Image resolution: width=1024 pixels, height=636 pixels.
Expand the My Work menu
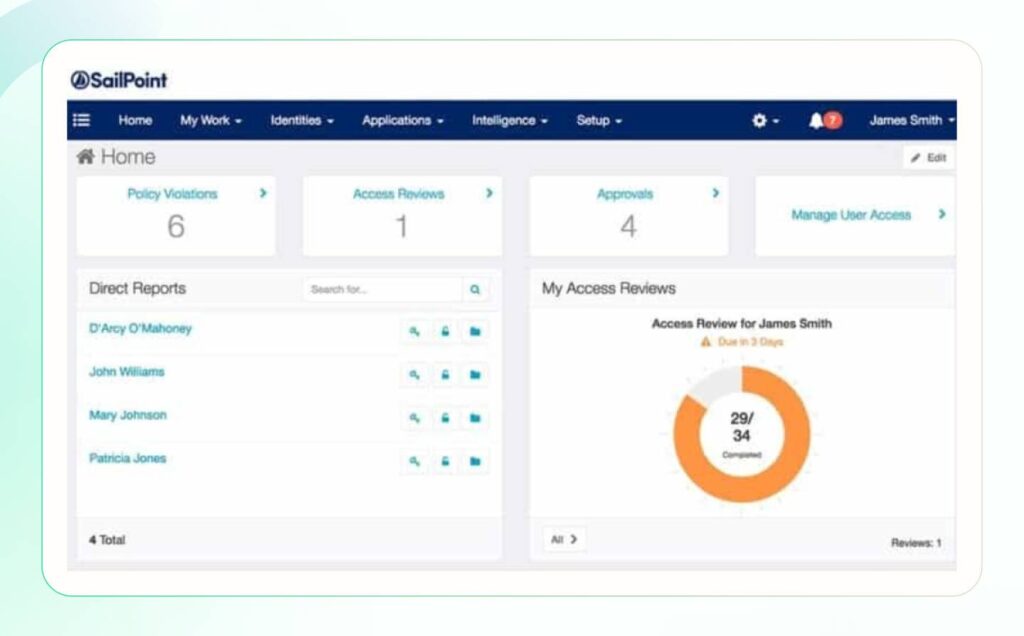point(211,120)
